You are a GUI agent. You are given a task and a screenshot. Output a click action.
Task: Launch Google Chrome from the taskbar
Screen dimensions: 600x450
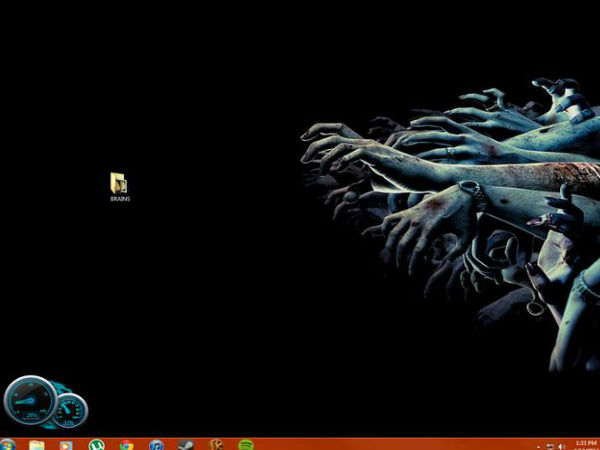coord(126,444)
